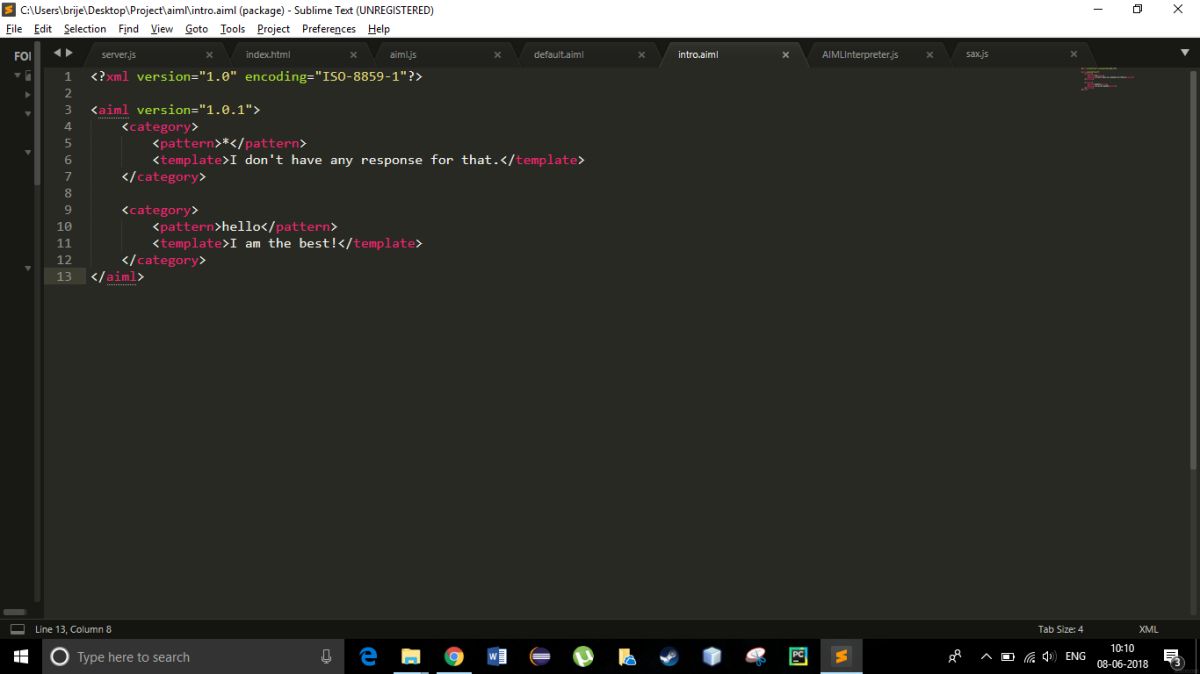Change indentation via Tab Size: 4
This screenshot has height=674, width=1200.
(x=1060, y=629)
